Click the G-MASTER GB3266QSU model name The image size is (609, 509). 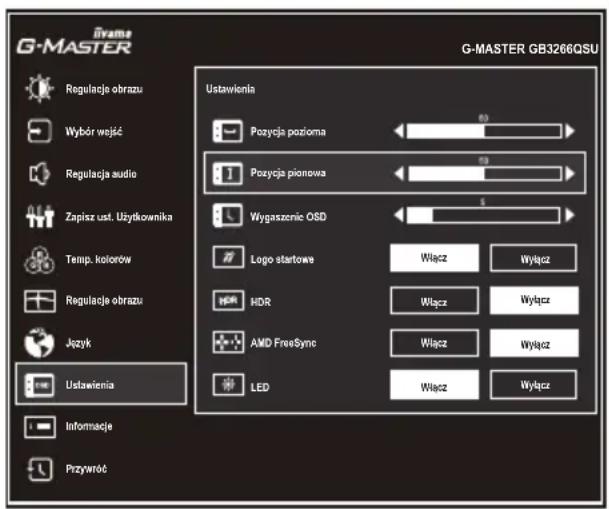530,49
